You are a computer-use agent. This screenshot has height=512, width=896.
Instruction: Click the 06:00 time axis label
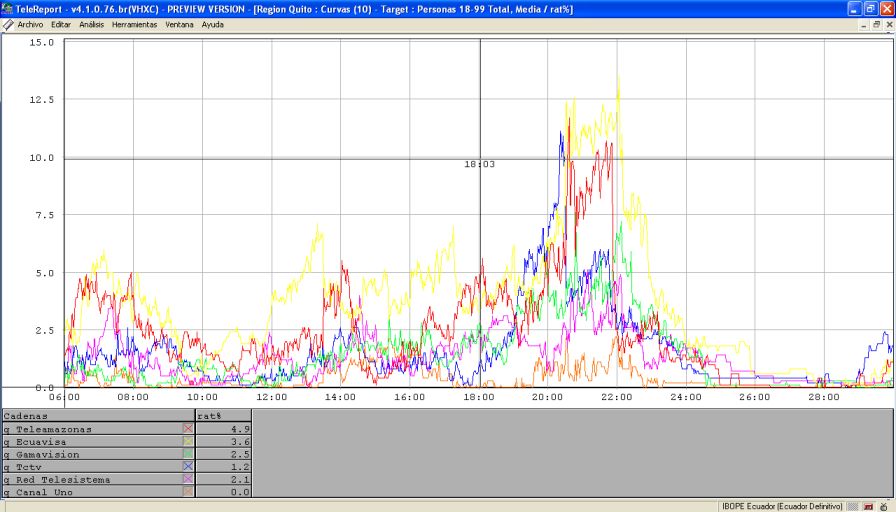(65, 397)
